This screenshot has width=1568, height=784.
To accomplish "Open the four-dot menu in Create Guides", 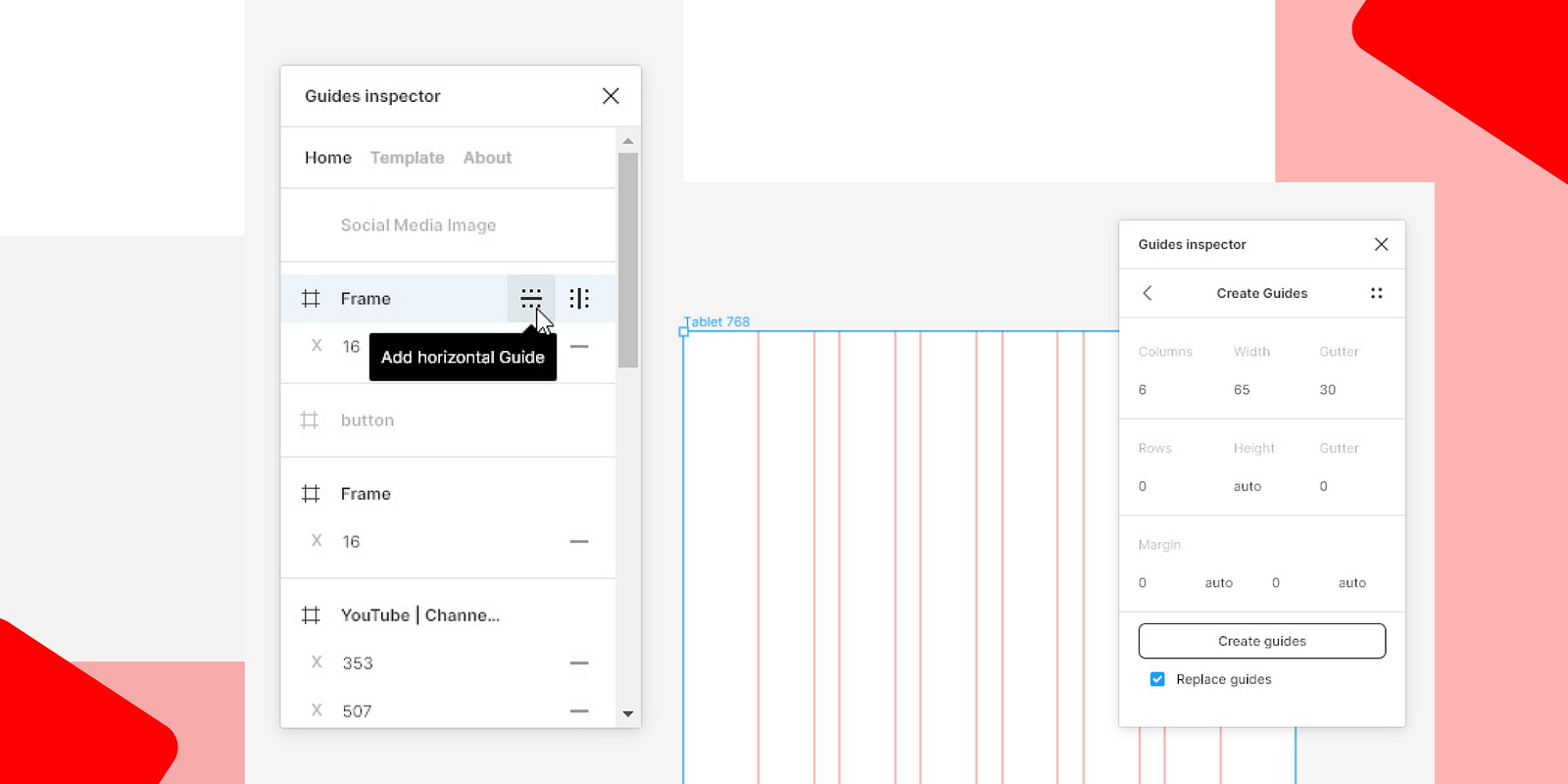I will click(x=1376, y=293).
